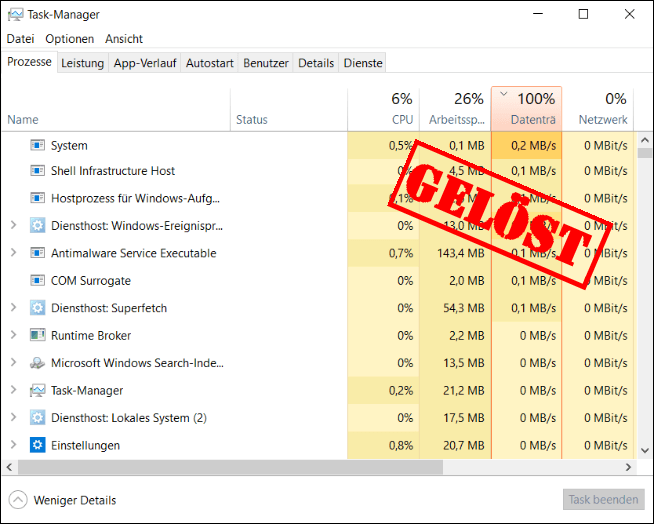Sort by the Status column header
The height and width of the screenshot is (524, 654).
click(x=289, y=110)
